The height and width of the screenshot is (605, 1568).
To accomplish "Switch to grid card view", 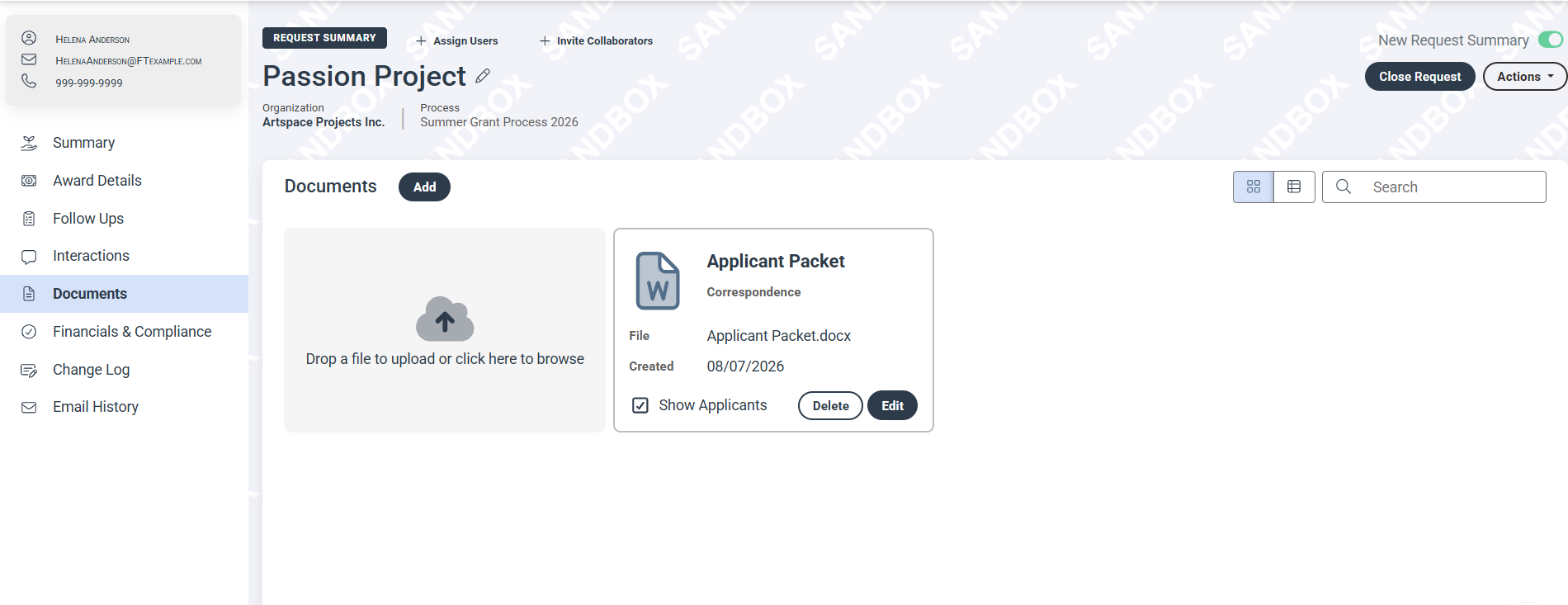I will [x=1254, y=187].
